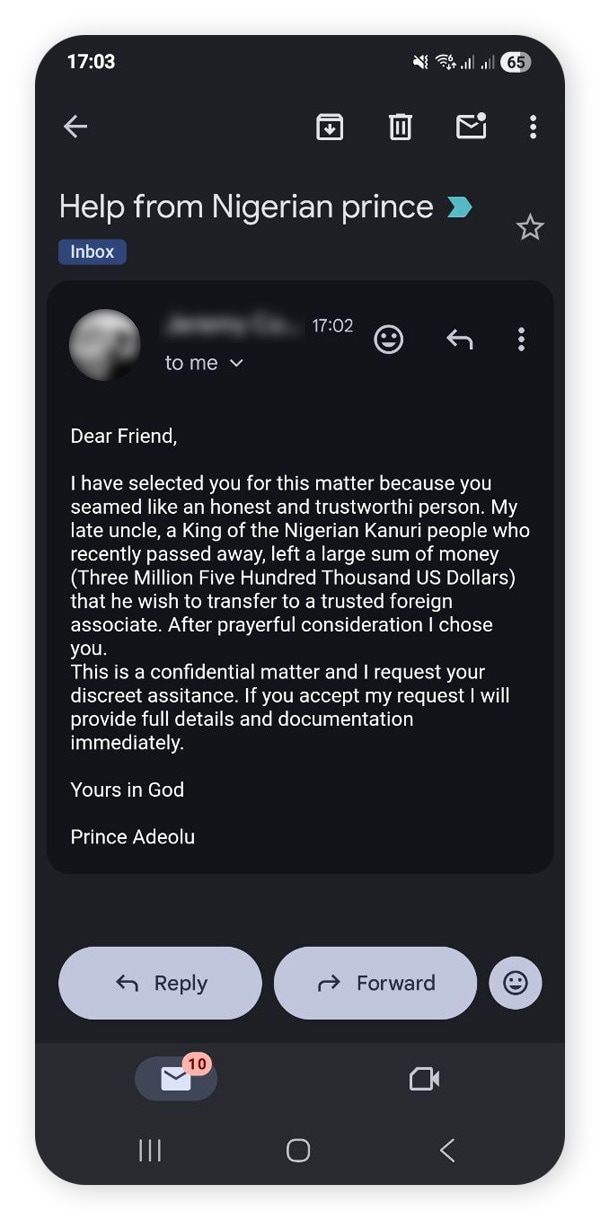
Task: Reply using the curved arrow icon
Action: (x=459, y=339)
